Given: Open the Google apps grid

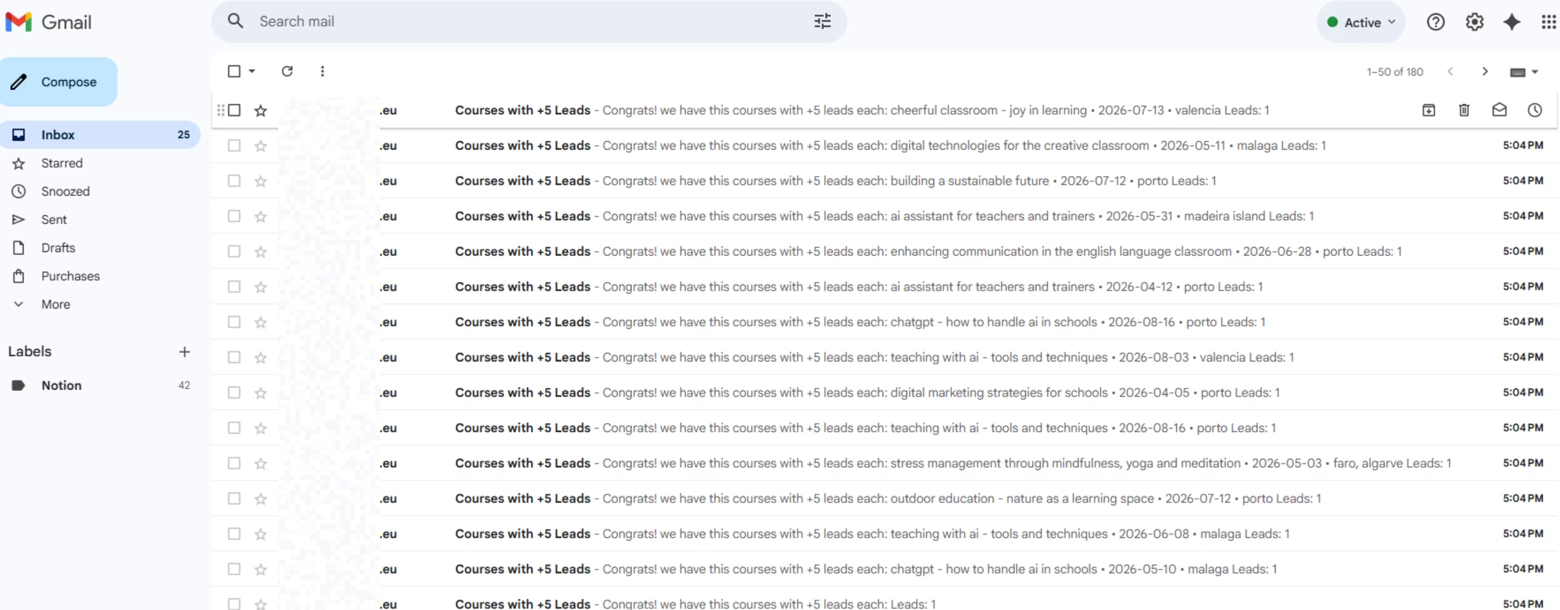Looking at the screenshot, I should click(x=1548, y=22).
